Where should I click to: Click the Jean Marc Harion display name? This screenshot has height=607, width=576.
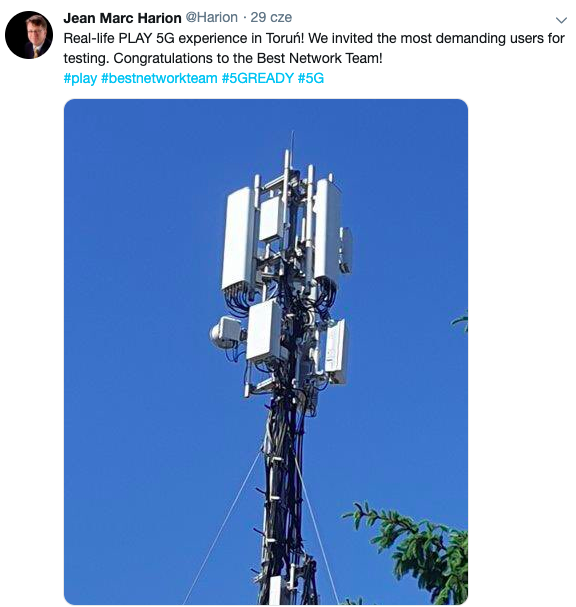(x=122, y=18)
